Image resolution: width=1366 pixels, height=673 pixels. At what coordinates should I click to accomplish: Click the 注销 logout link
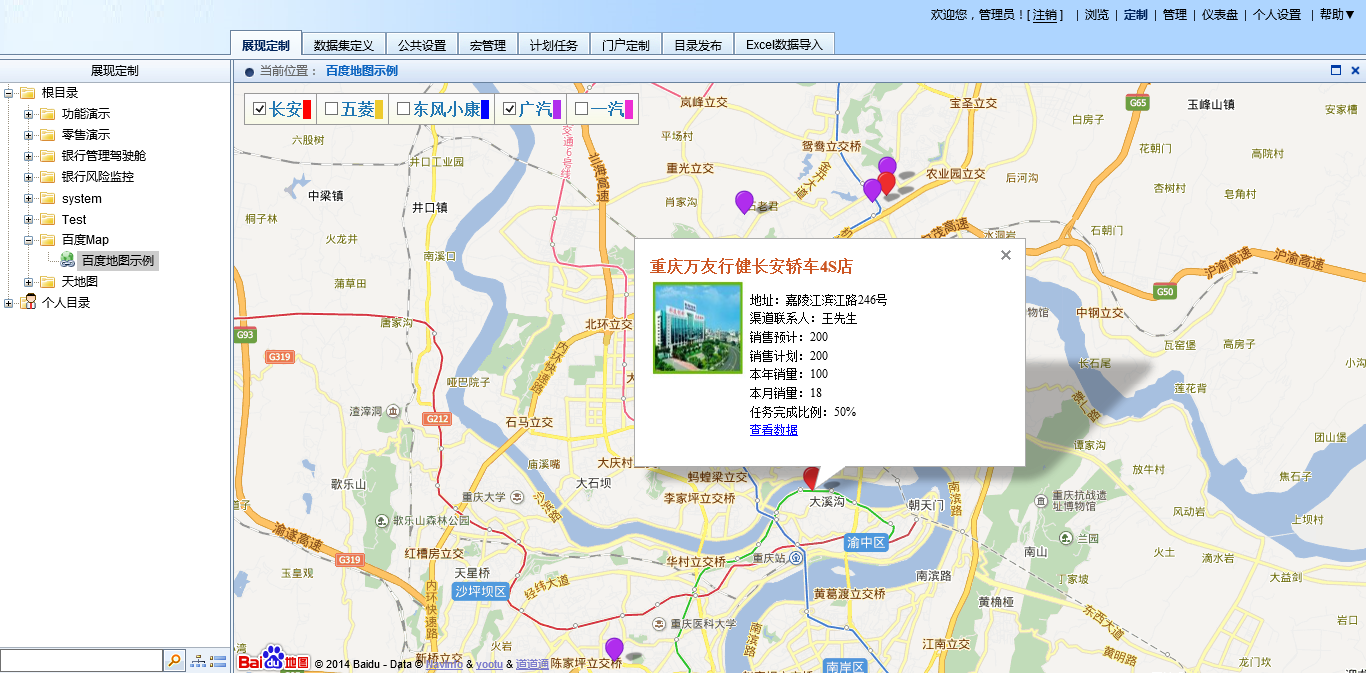pos(1045,15)
